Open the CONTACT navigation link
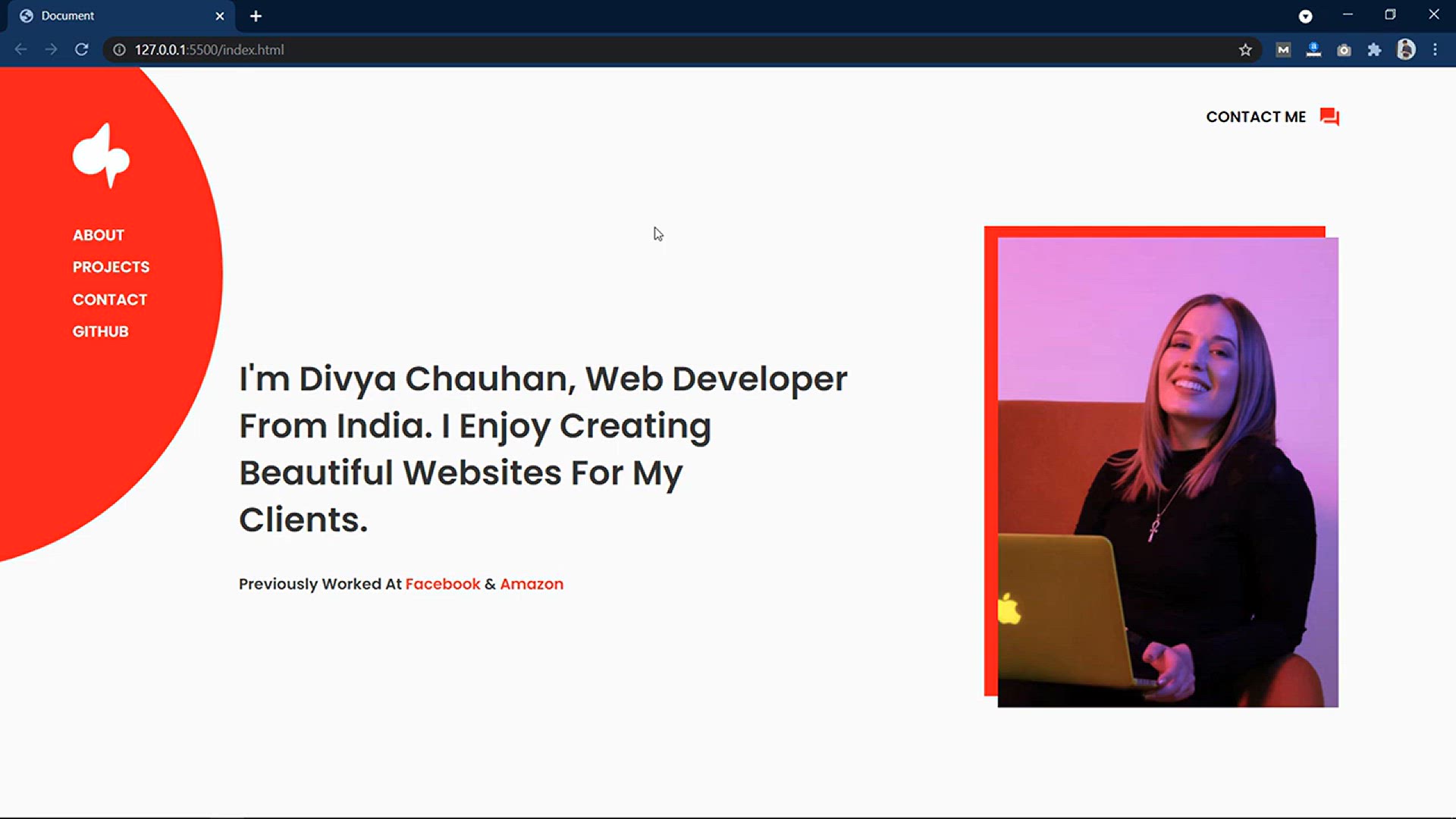The height and width of the screenshot is (819, 1456). 110,300
